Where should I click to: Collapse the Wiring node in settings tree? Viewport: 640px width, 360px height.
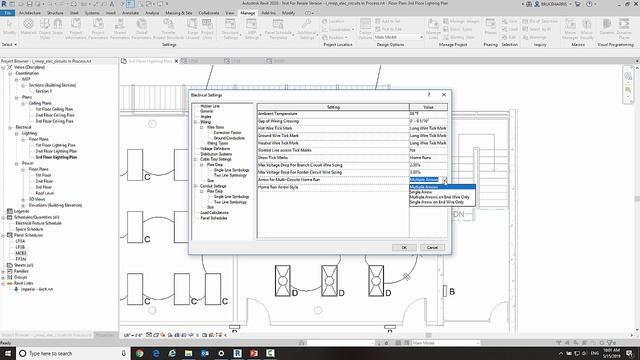(195, 122)
